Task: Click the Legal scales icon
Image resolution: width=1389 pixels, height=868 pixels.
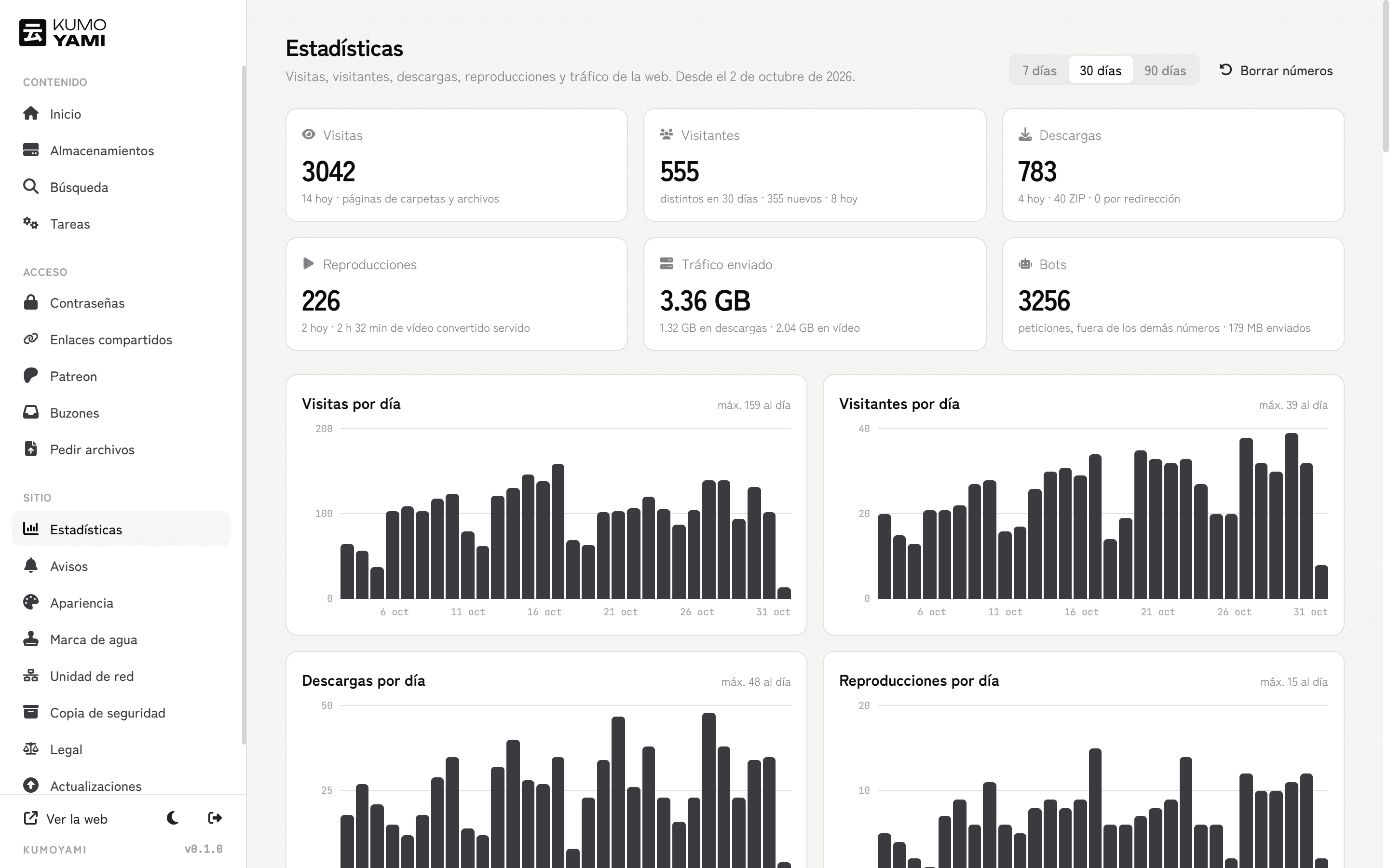Action: 31,749
